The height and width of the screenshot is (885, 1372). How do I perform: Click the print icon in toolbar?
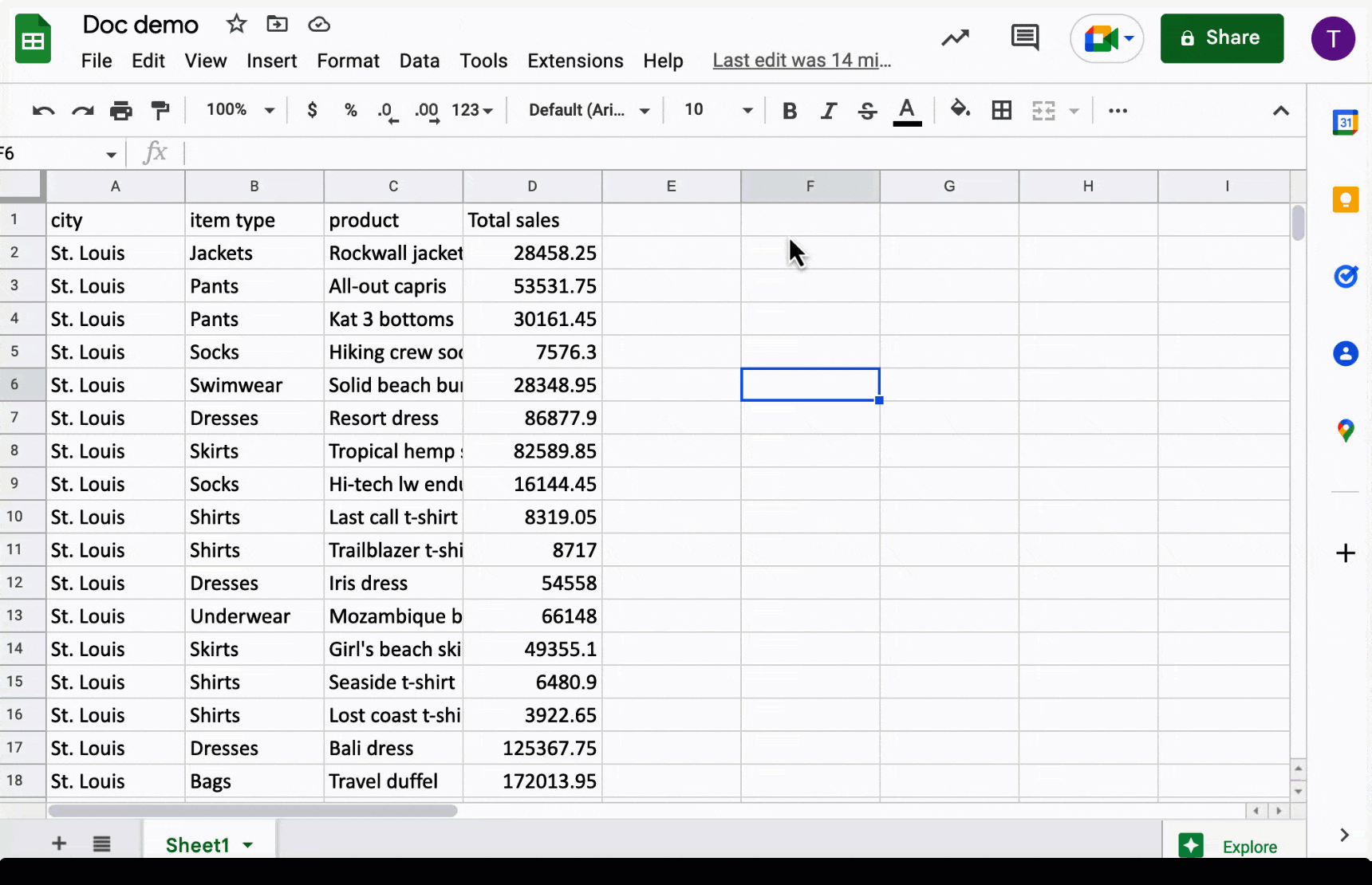(121, 110)
